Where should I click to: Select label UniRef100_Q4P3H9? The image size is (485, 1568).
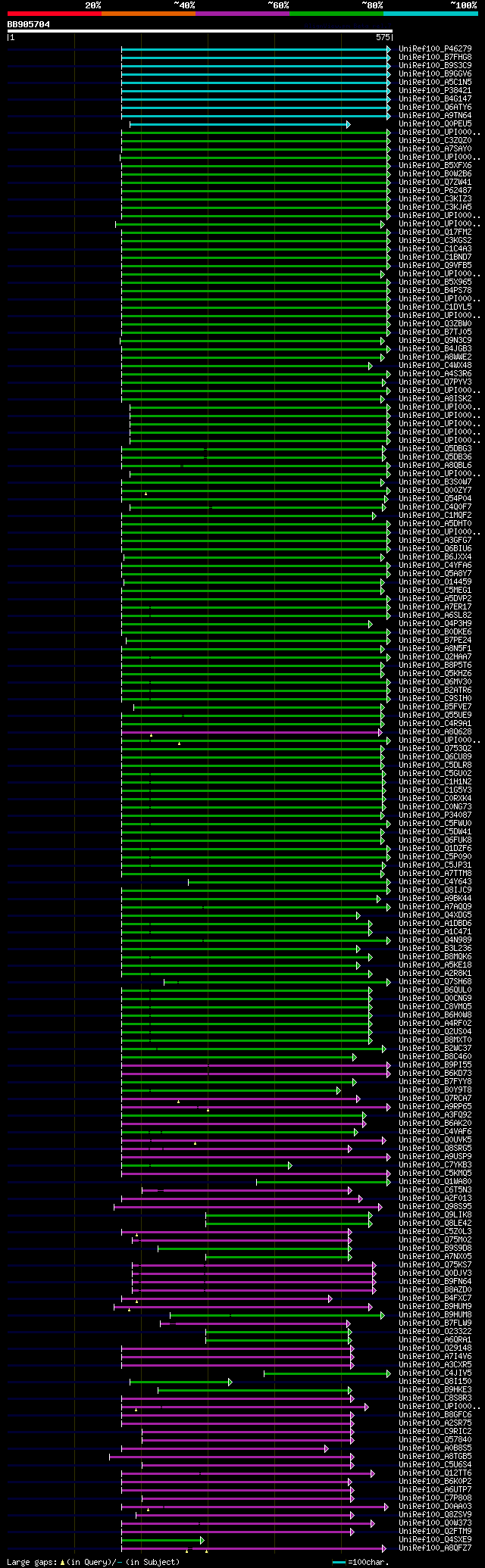[435, 624]
